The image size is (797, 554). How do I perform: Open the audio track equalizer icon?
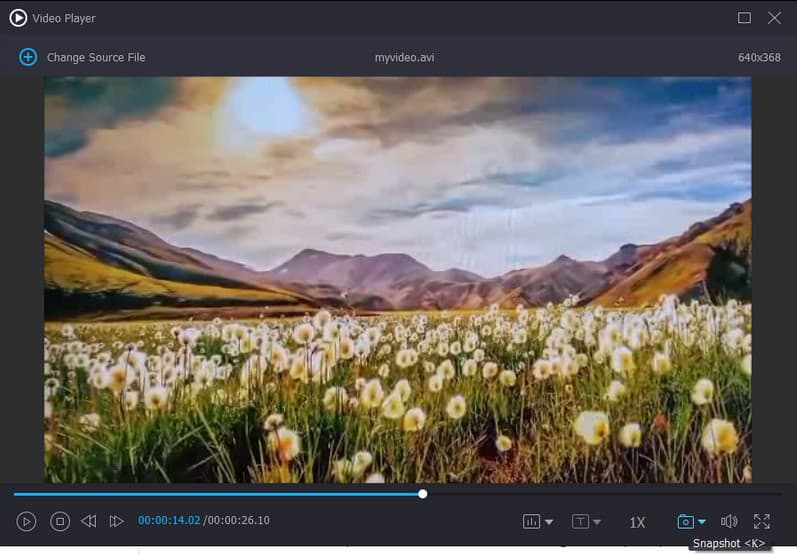(x=531, y=521)
